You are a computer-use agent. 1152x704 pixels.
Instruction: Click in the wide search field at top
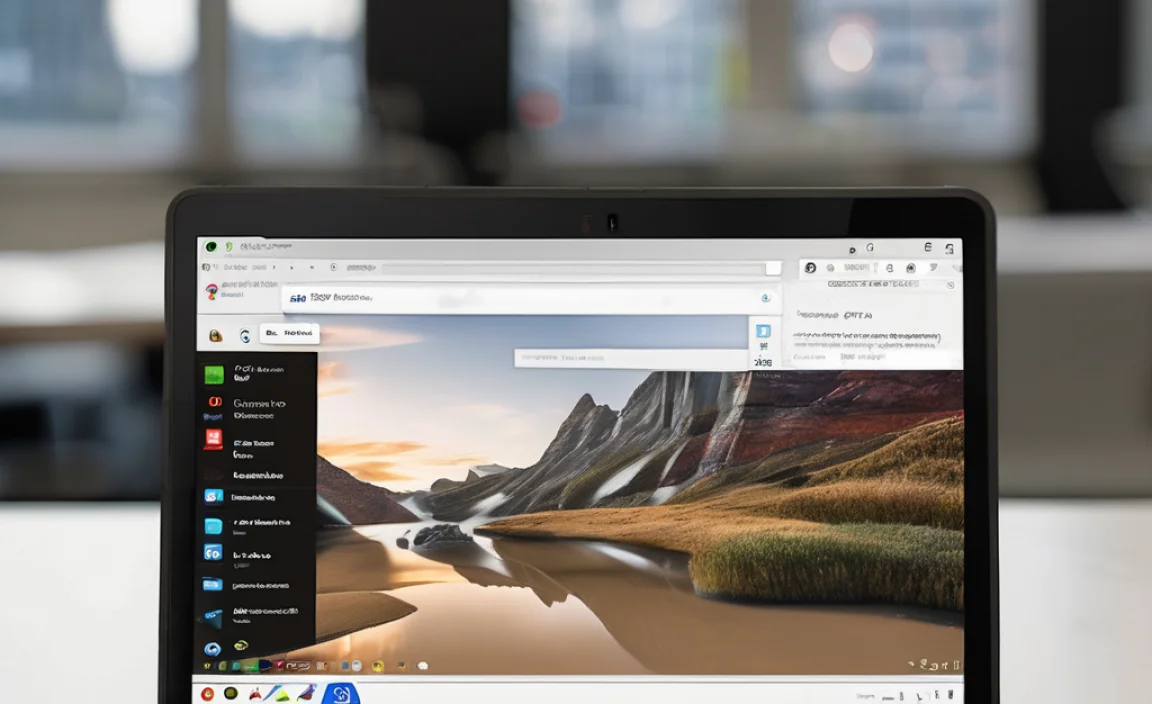(520, 298)
